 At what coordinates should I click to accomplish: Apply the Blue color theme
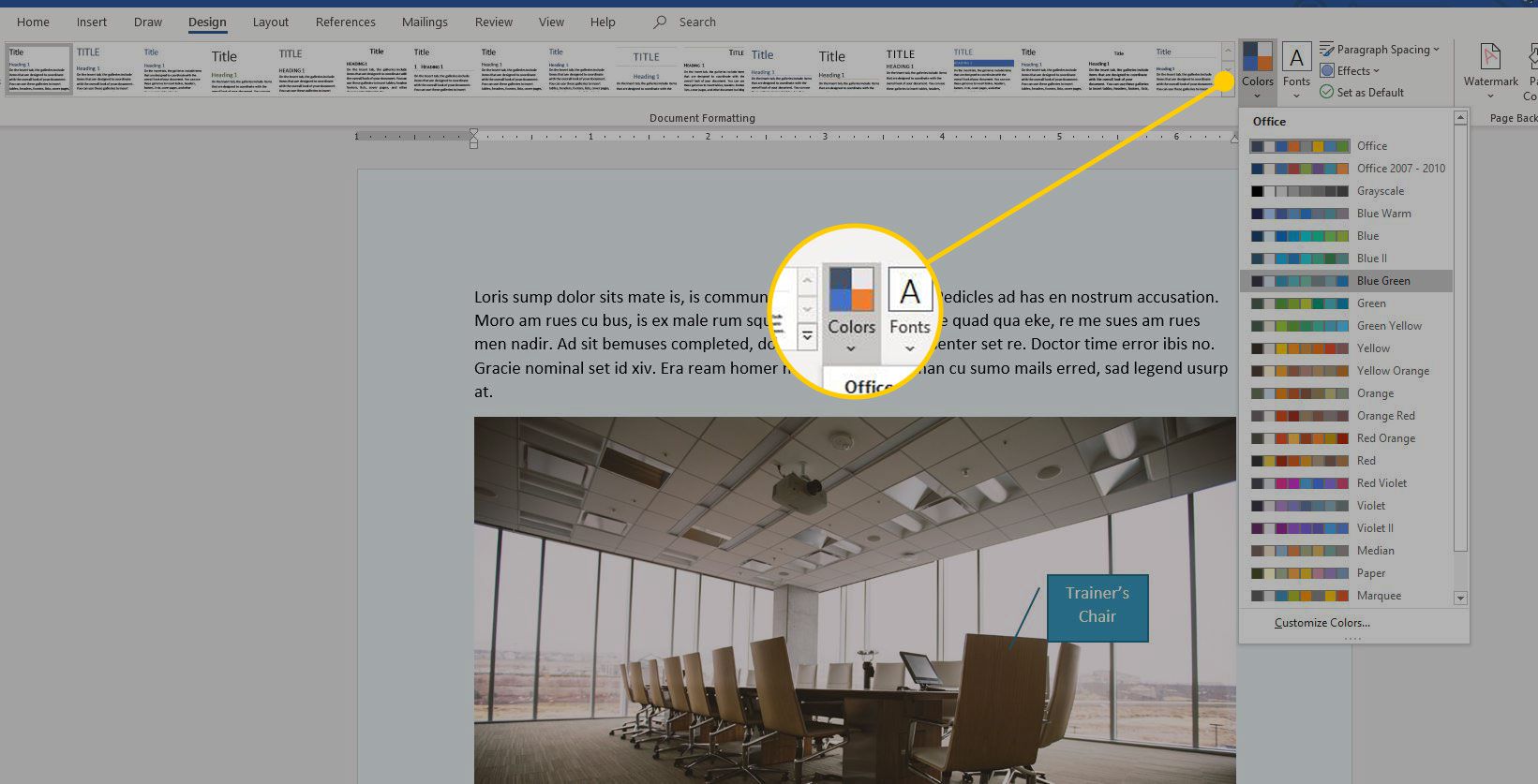[1346, 236]
